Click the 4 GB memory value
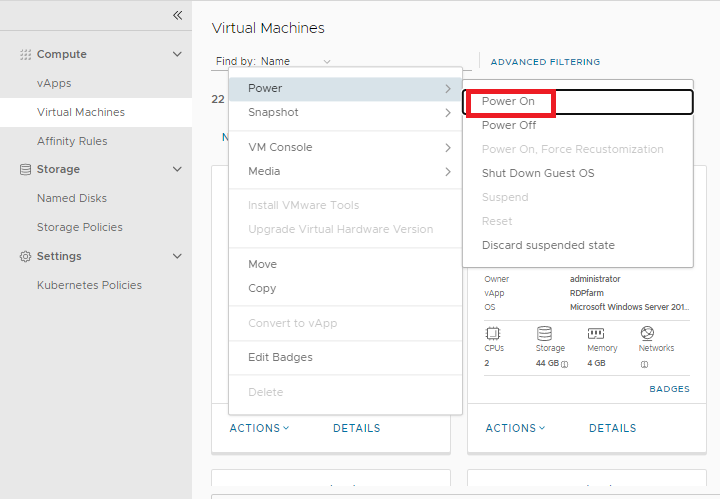This screenshot has width=720, height=499. pos(596,363)
